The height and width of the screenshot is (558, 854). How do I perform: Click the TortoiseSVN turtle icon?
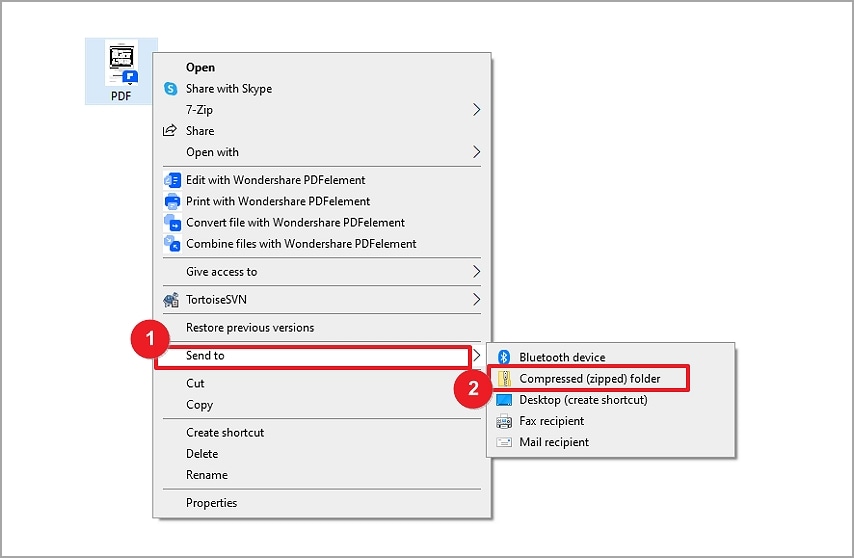[170, 300]
